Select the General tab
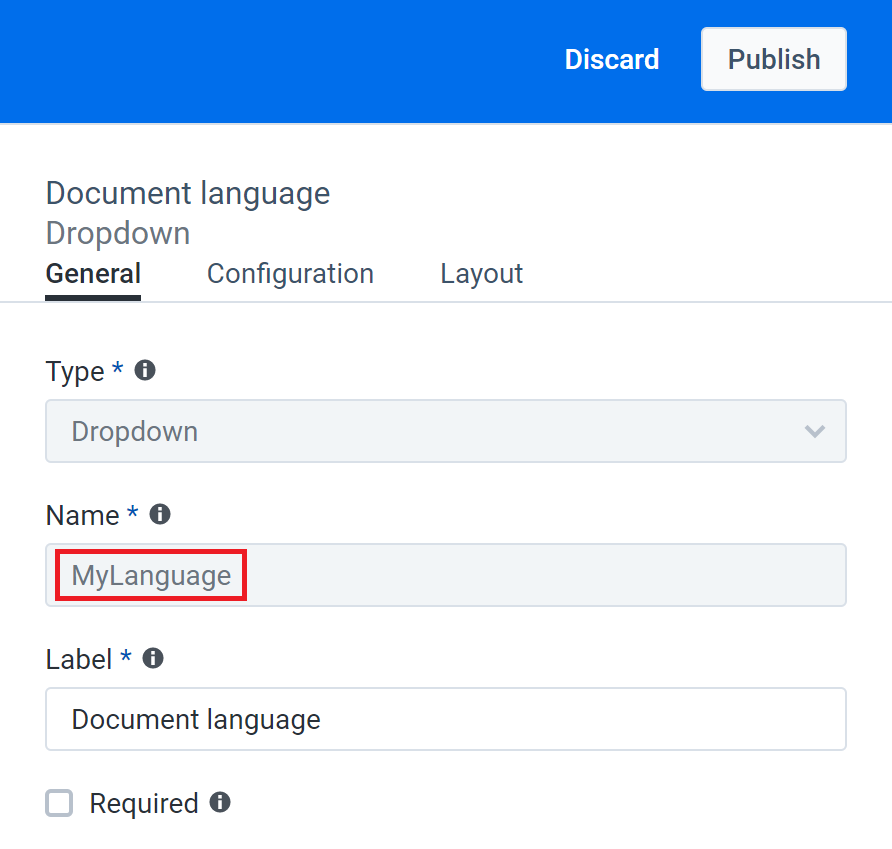 click(x=92, y=273)
